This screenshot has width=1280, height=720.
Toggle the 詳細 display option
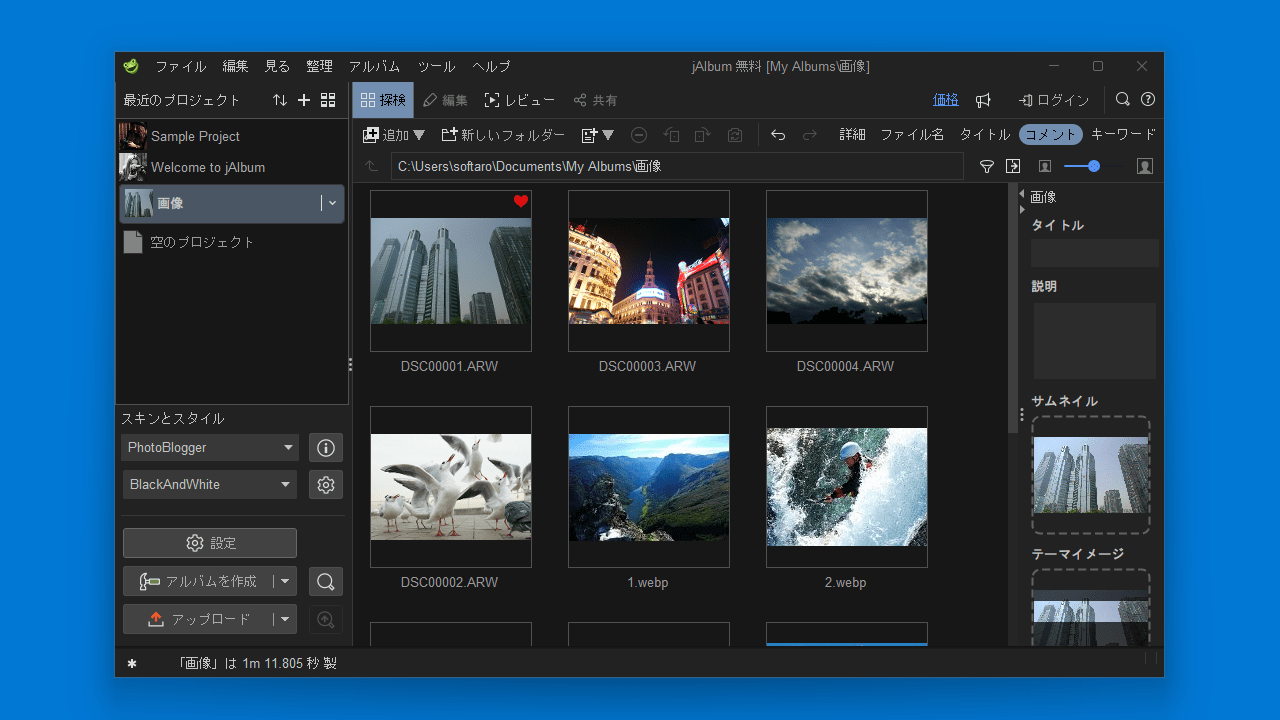[x=852, y=135]
